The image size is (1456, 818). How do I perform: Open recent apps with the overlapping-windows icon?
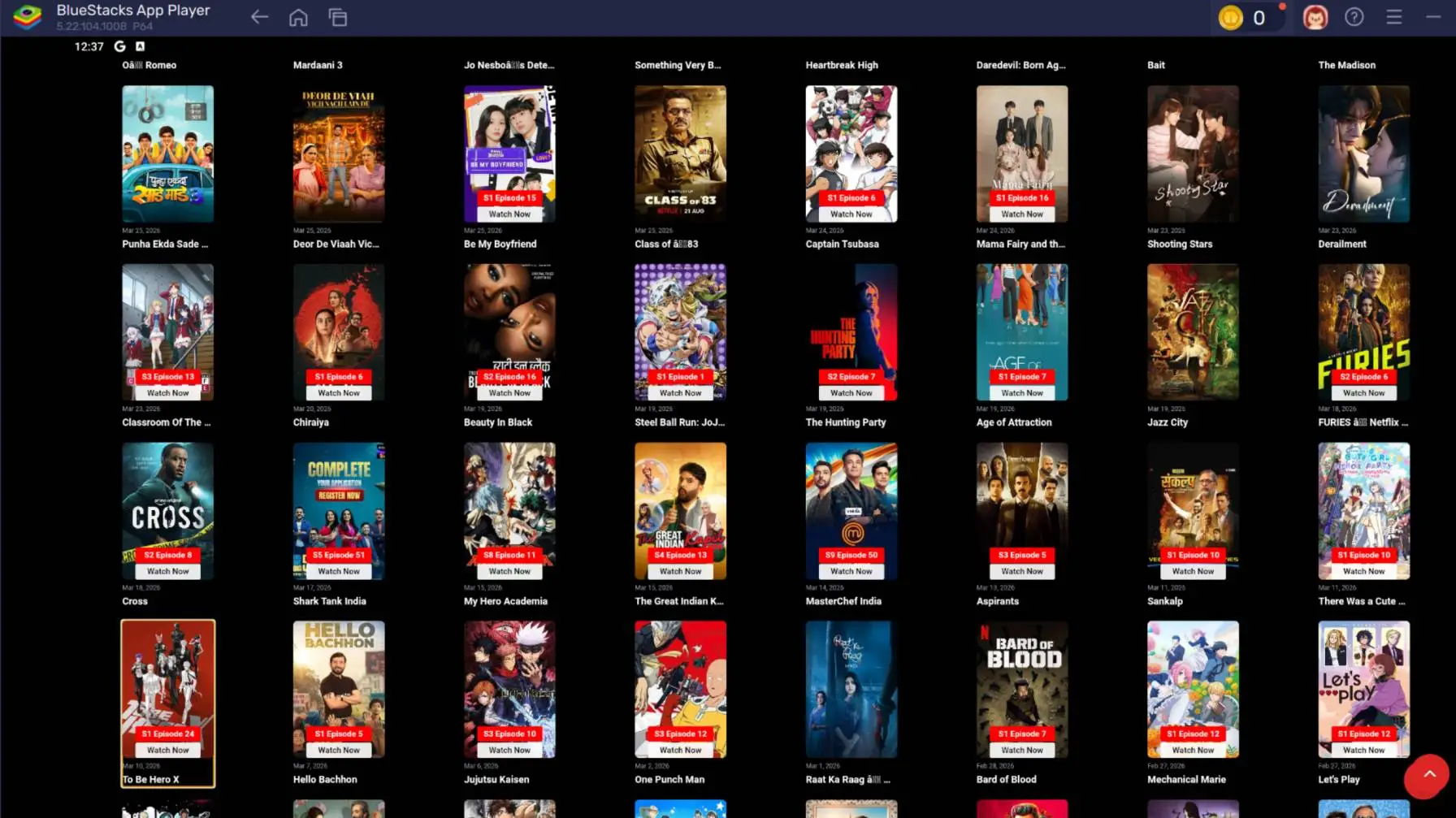click(337, 16)
